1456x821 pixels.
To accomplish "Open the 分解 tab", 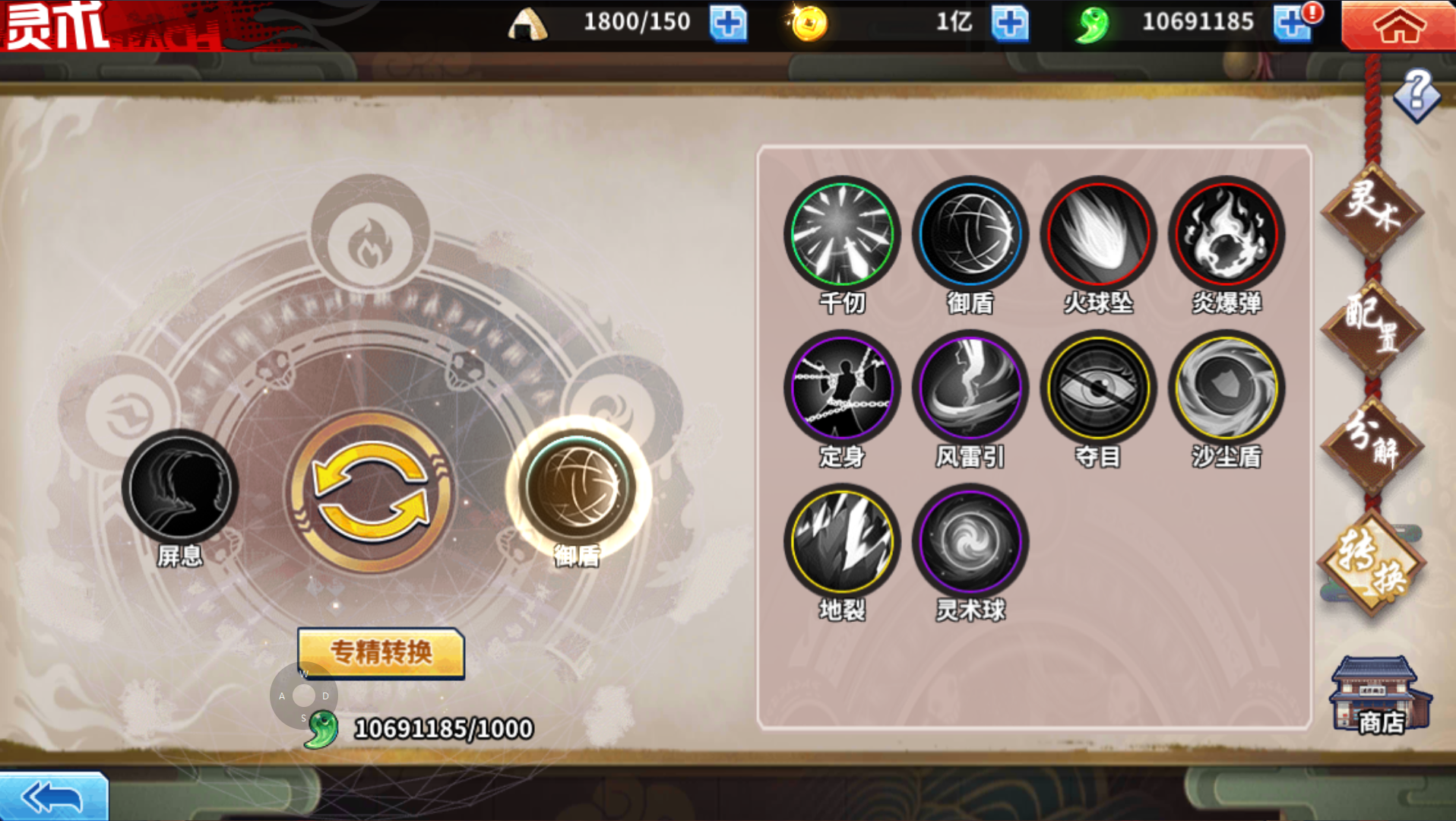I will coord(1372,442).
